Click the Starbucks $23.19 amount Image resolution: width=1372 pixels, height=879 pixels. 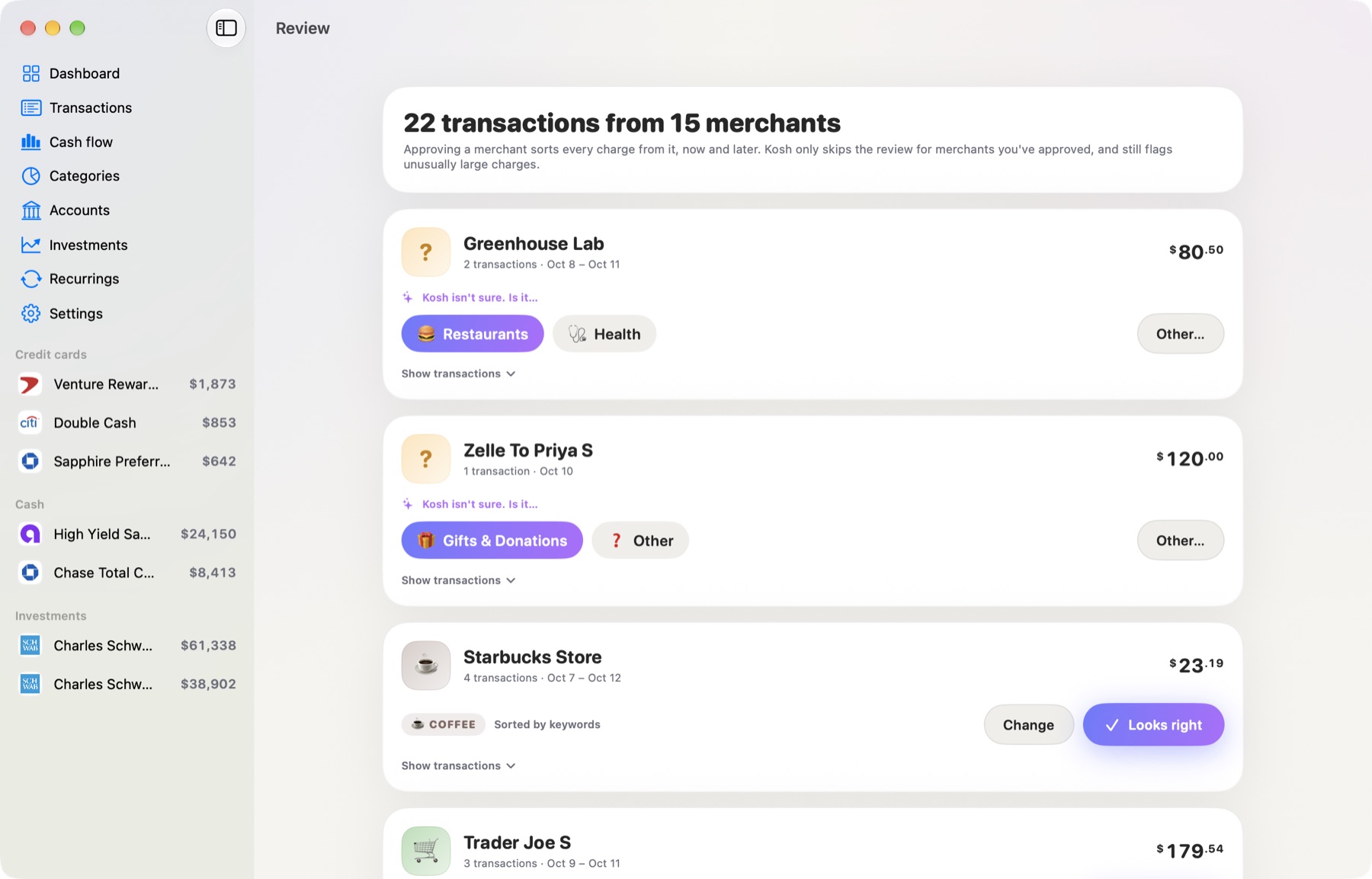coord(1197,665)
